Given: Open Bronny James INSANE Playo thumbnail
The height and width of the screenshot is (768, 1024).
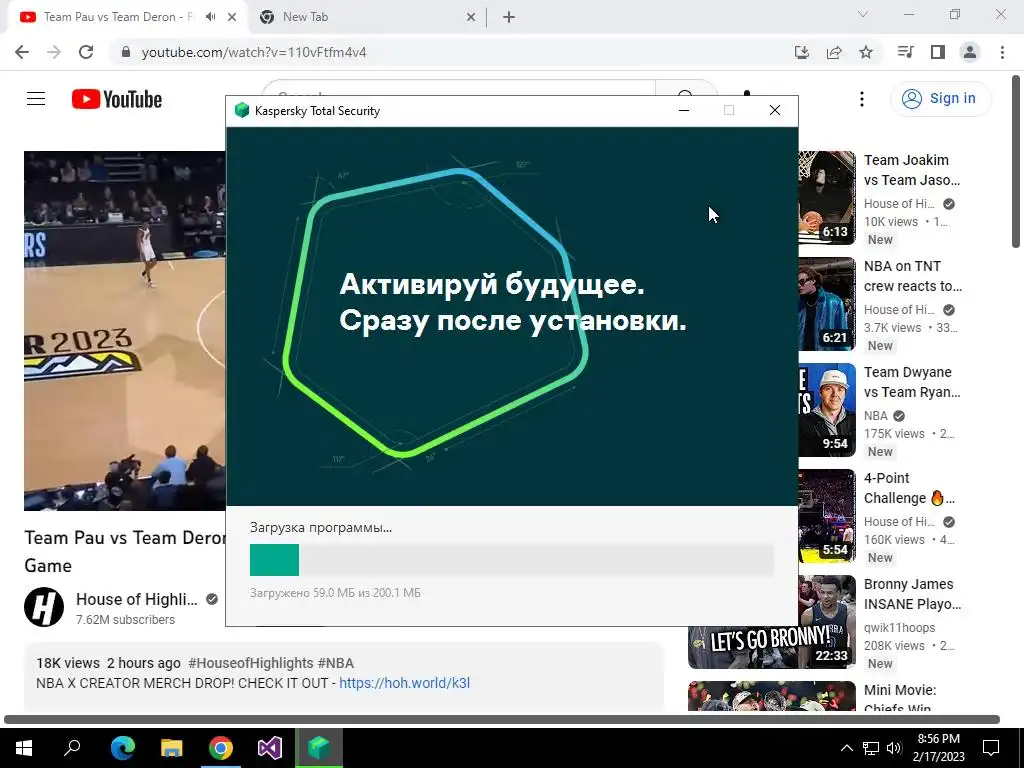Looking at the screenshot, I should [772, 622].
